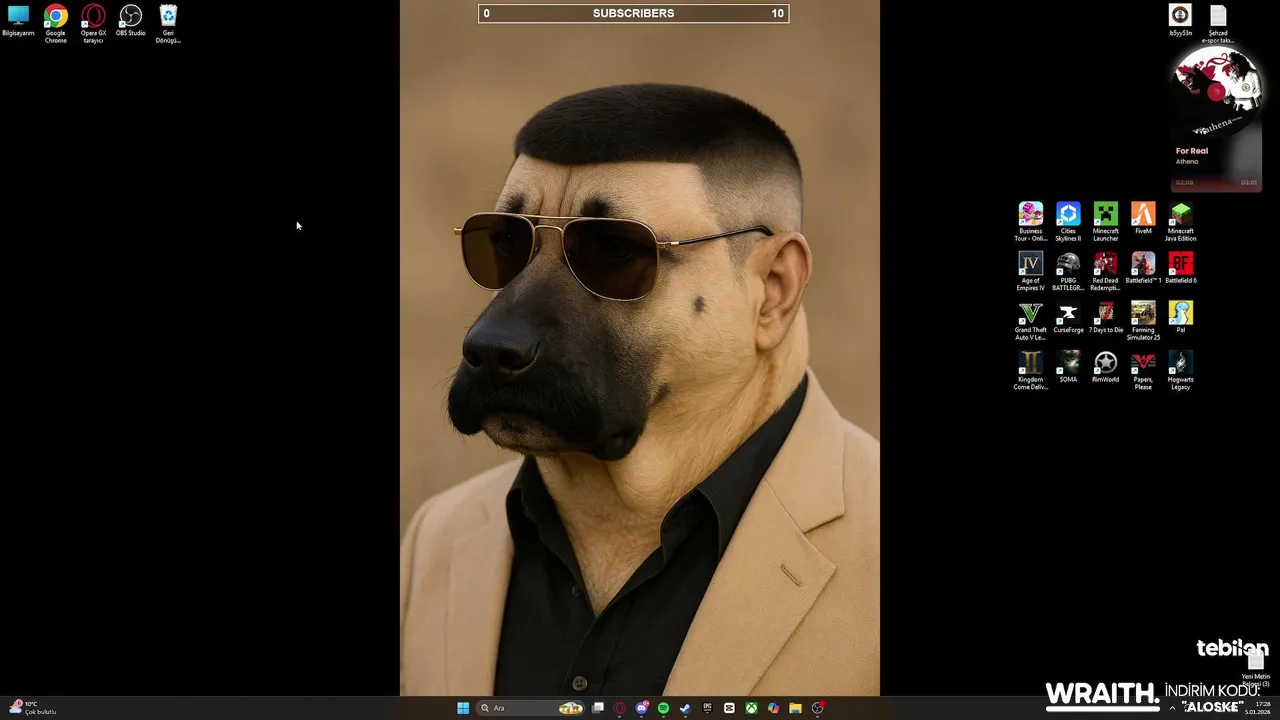The width and height of the screenshot is (1280, 720).
Task: Open Opera GX from the taskbar
Action: pos(620,708)
